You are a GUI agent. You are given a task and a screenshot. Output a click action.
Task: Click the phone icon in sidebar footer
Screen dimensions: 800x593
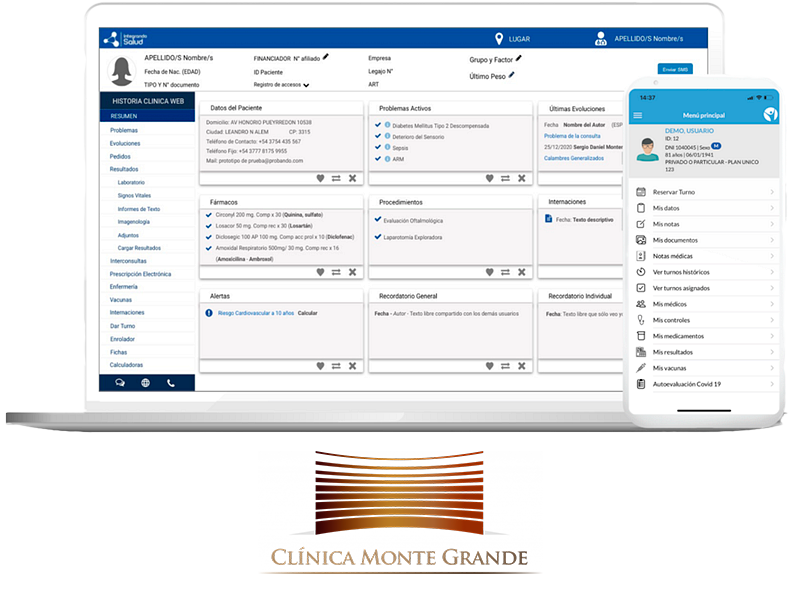click(x=171, y=382)
